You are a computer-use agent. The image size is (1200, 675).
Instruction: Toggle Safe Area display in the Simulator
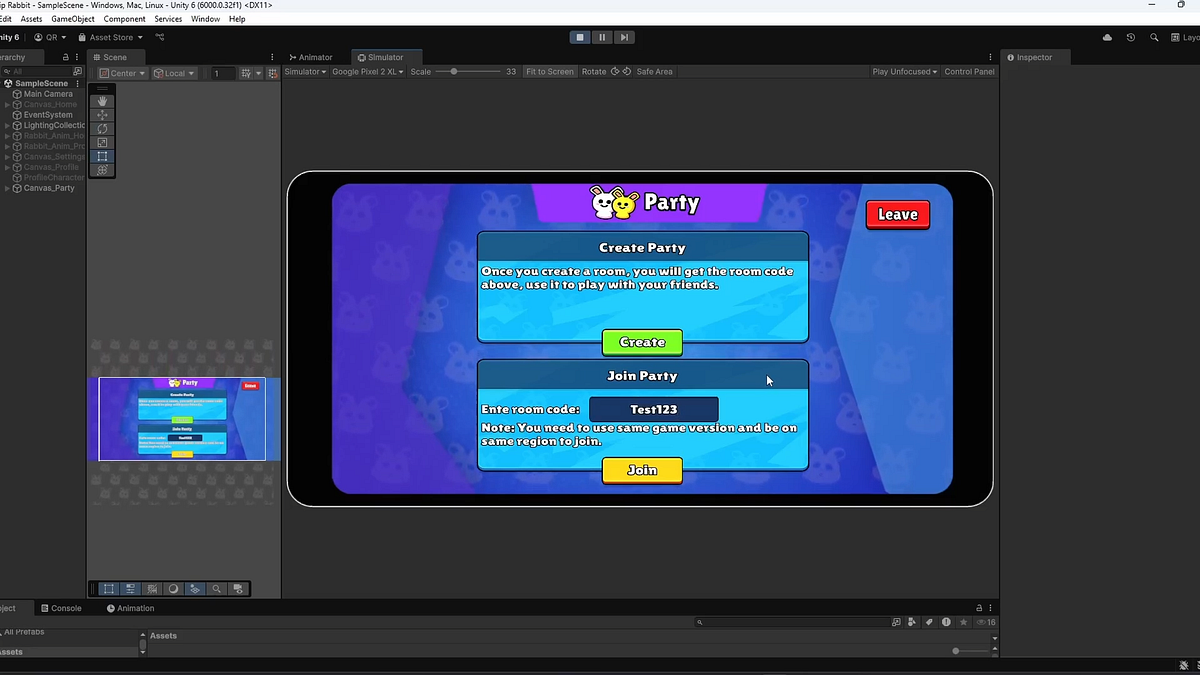click(654, 71)
